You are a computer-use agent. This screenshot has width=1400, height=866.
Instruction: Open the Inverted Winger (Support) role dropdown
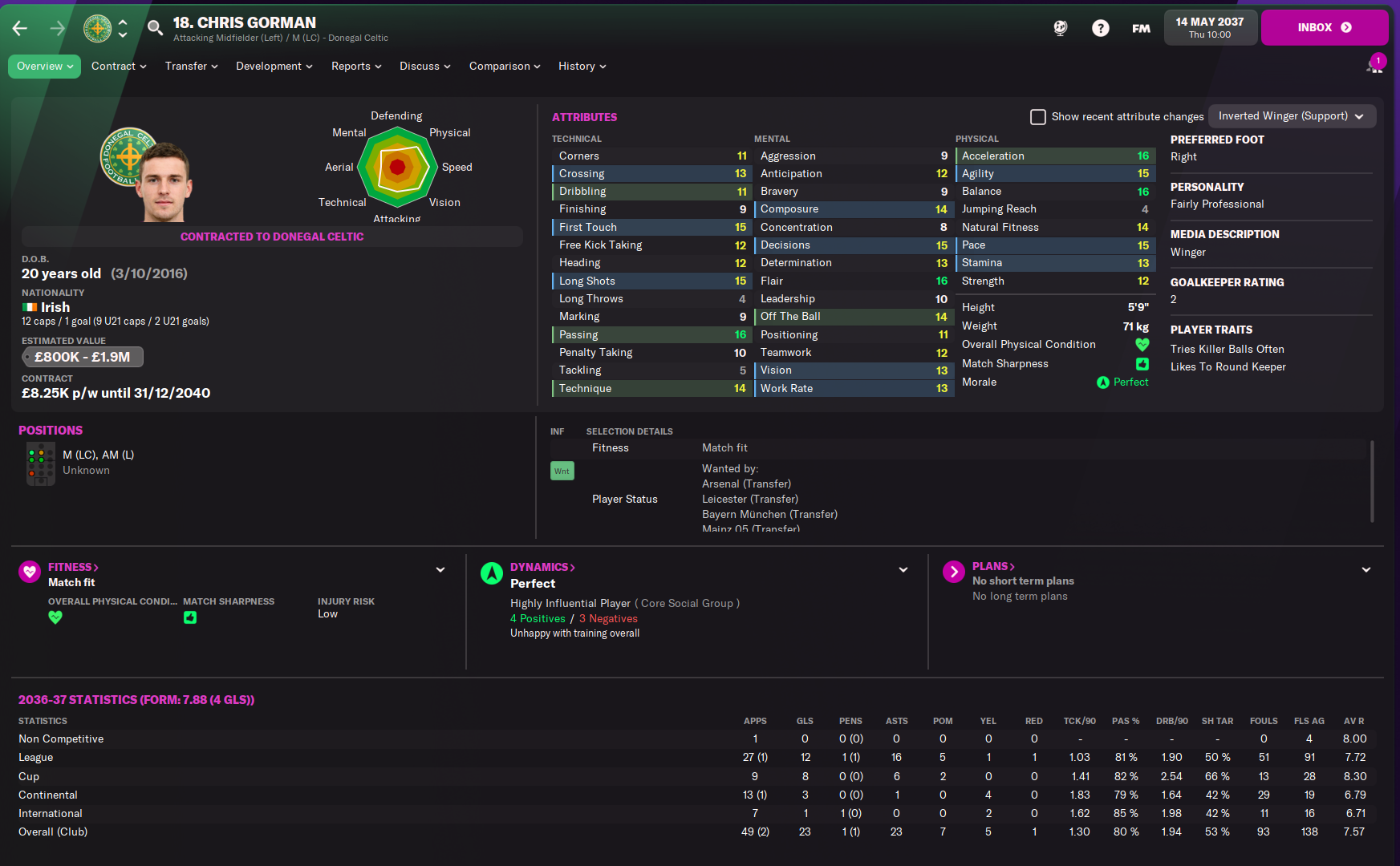(x=1292, y=116)
